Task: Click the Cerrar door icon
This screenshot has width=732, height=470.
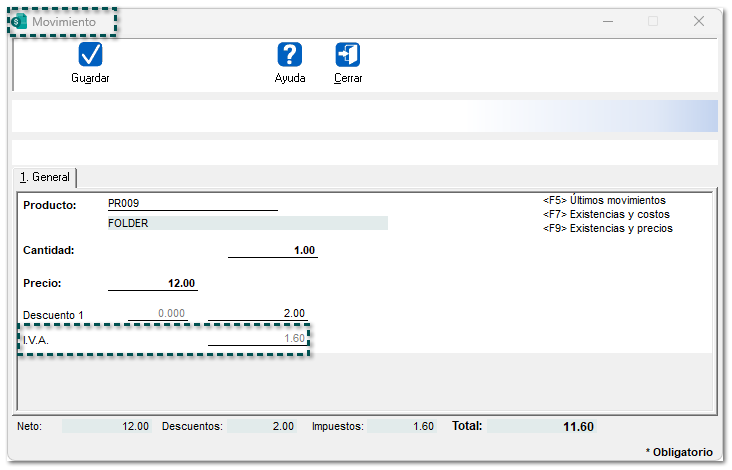Action: pos(348,55)
